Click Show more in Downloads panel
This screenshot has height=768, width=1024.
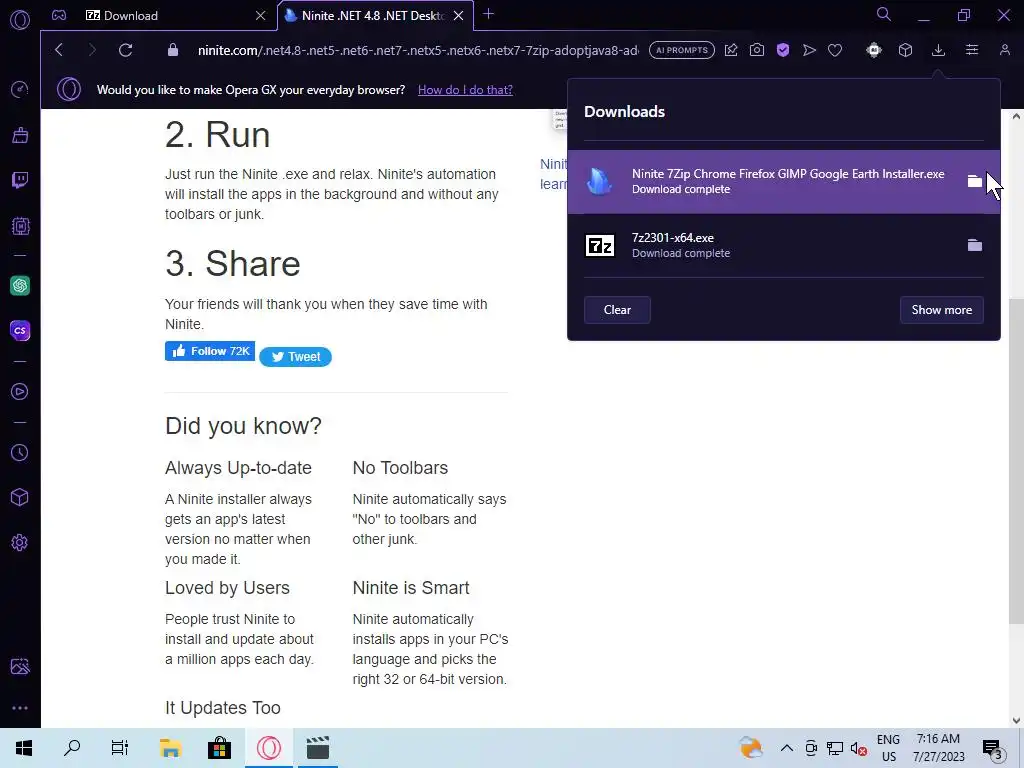tap(942, 310)
